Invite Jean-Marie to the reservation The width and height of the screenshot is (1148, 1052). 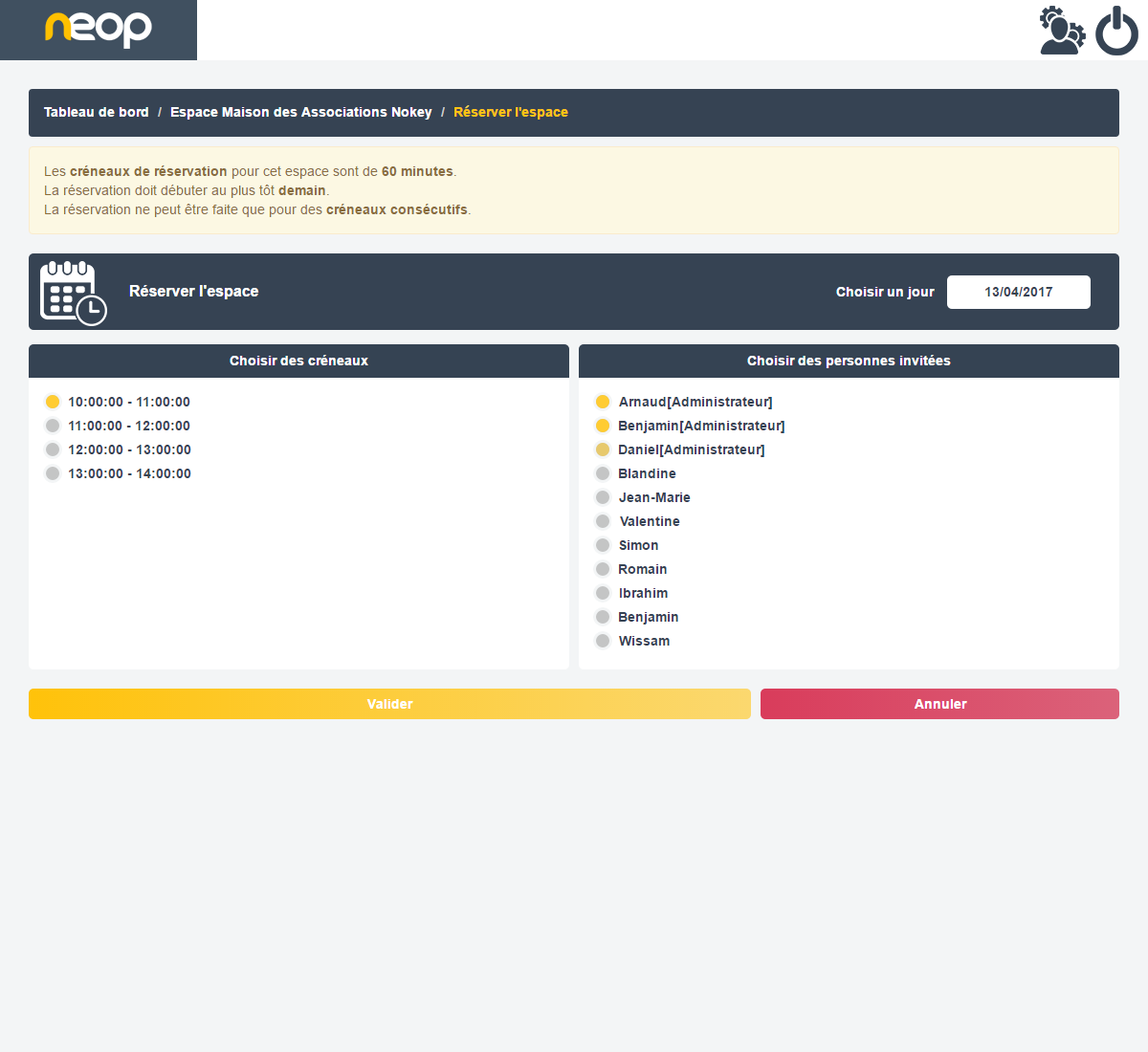[x=603, y=497]
